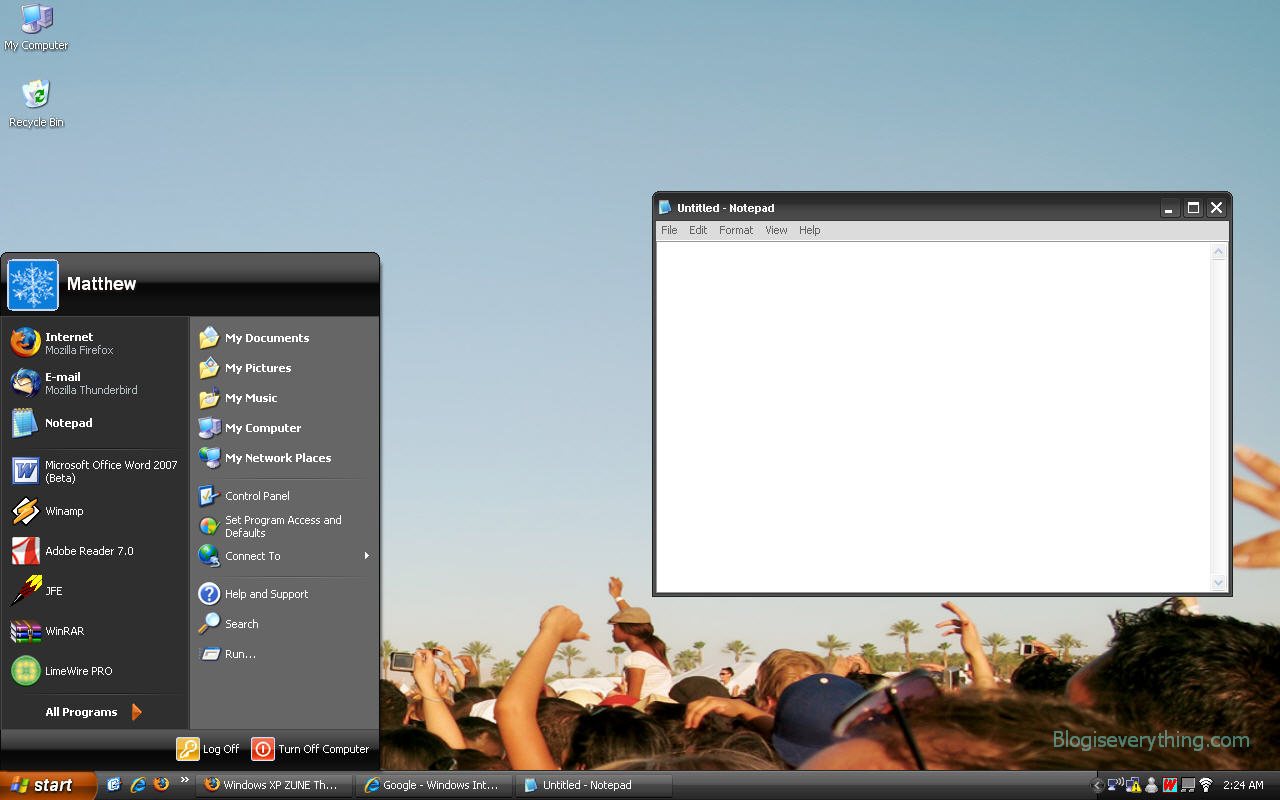
Task: Click the 2:24 AM taskbar clock
Action: [1243, 785]
